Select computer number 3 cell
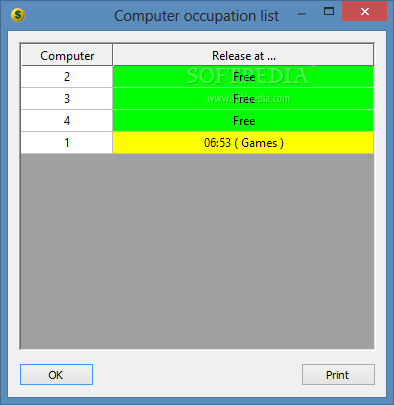This screenshot has width=394, height=405. point(67,99)
